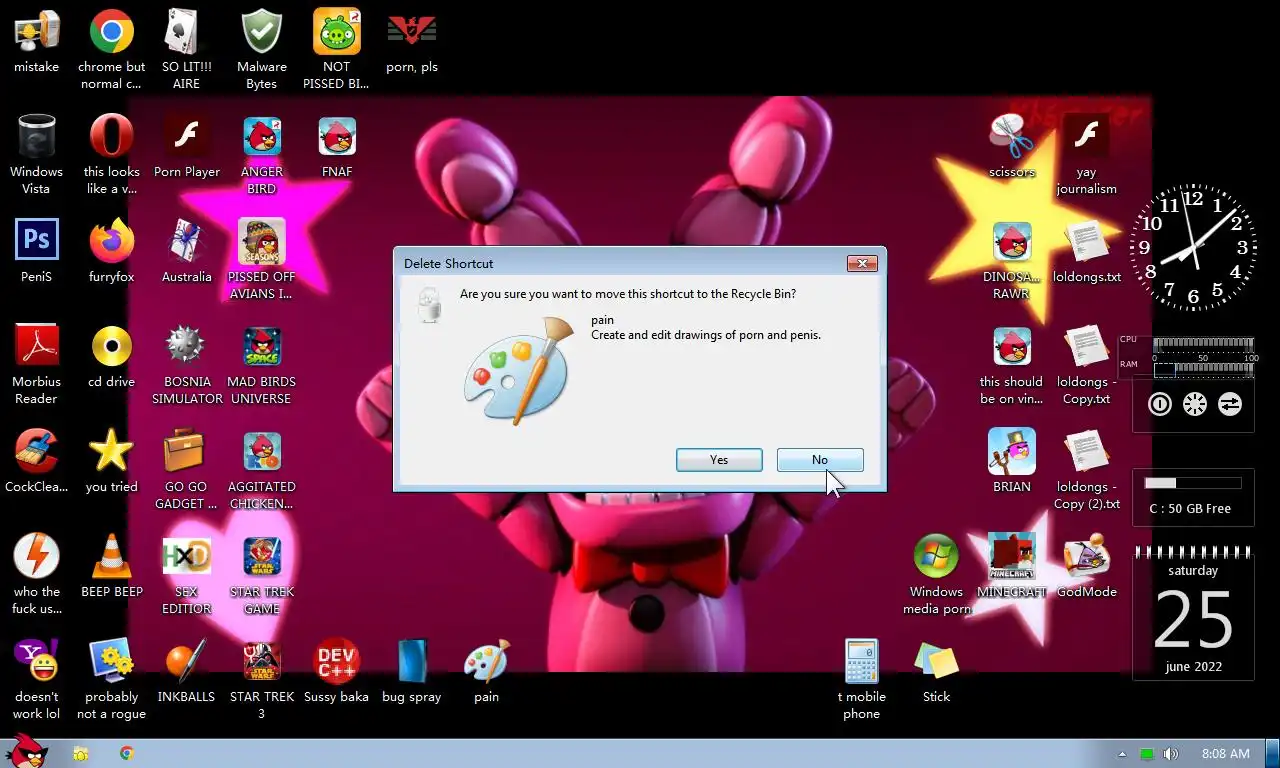Click the CPU usage meter bar
Viewport: 1280px width, 768px height.
(1203, 343)
